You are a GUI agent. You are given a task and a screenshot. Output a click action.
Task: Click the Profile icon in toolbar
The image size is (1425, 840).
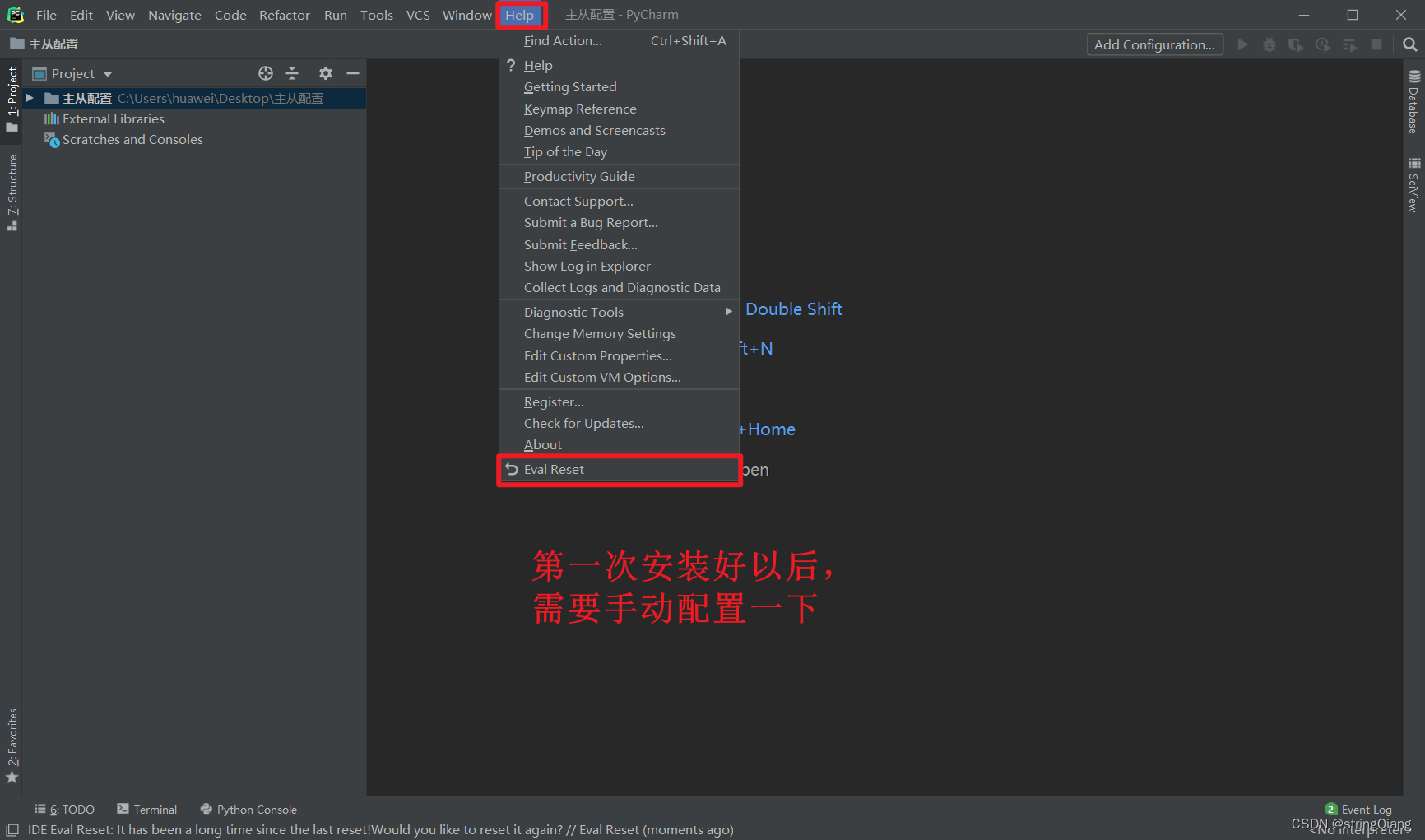coord(1323,44)
